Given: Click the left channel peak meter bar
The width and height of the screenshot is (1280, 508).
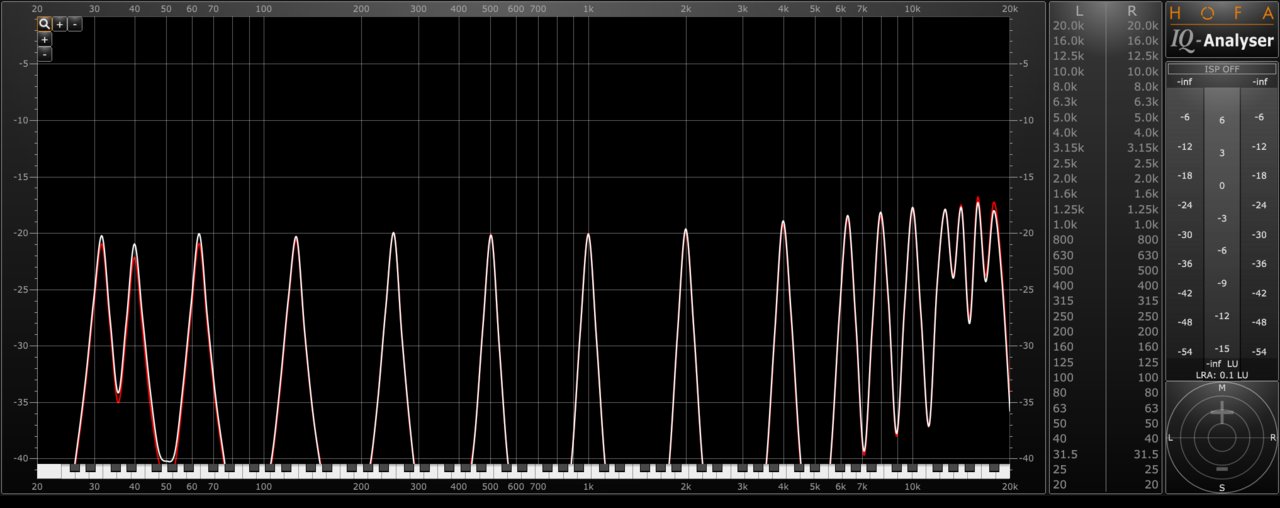Looking at the screenshot, I should click(1185, 224).
